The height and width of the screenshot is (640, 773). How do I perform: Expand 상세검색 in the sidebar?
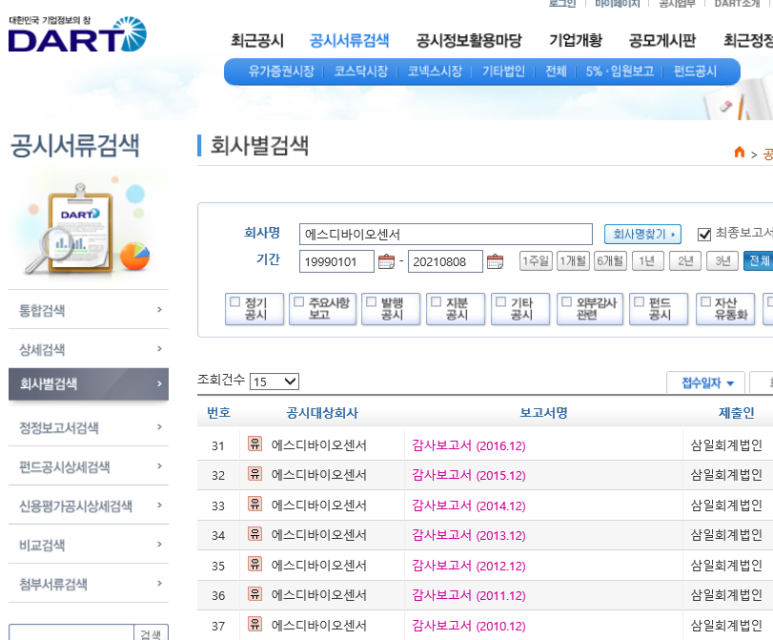click(x=88, y=349)
